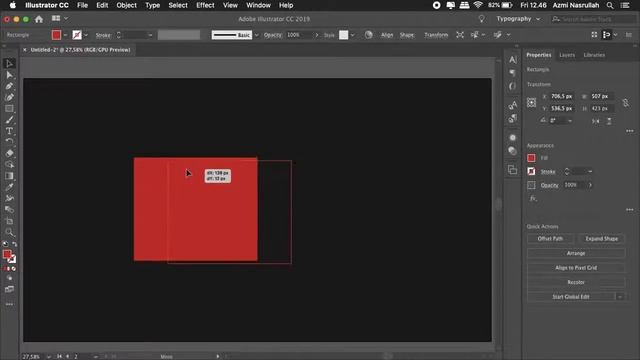640x360 pixels.
Task: Click the lightbulb Discover icon
Action: click(482, 19)
